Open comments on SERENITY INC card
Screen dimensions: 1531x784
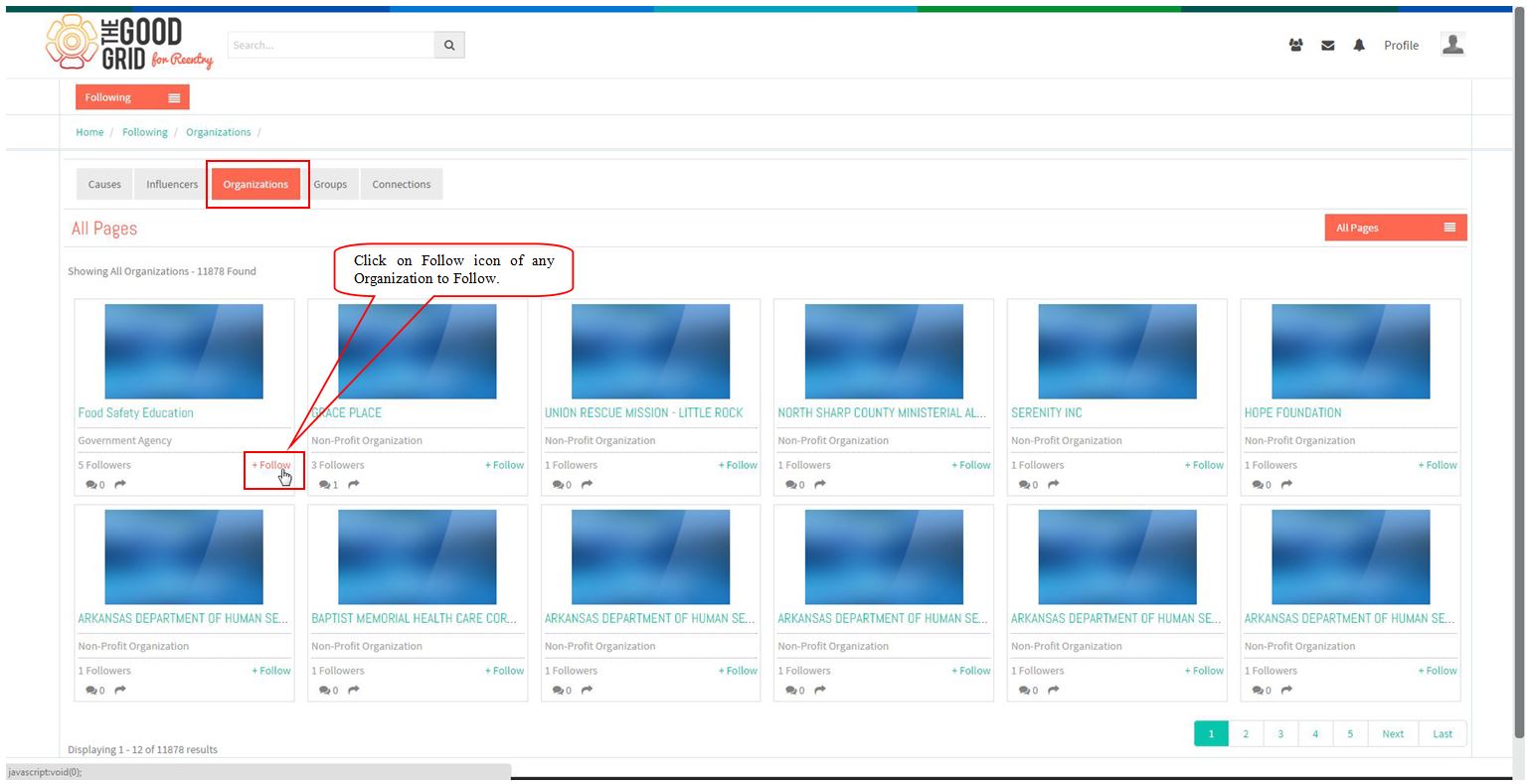point(1028,485)
